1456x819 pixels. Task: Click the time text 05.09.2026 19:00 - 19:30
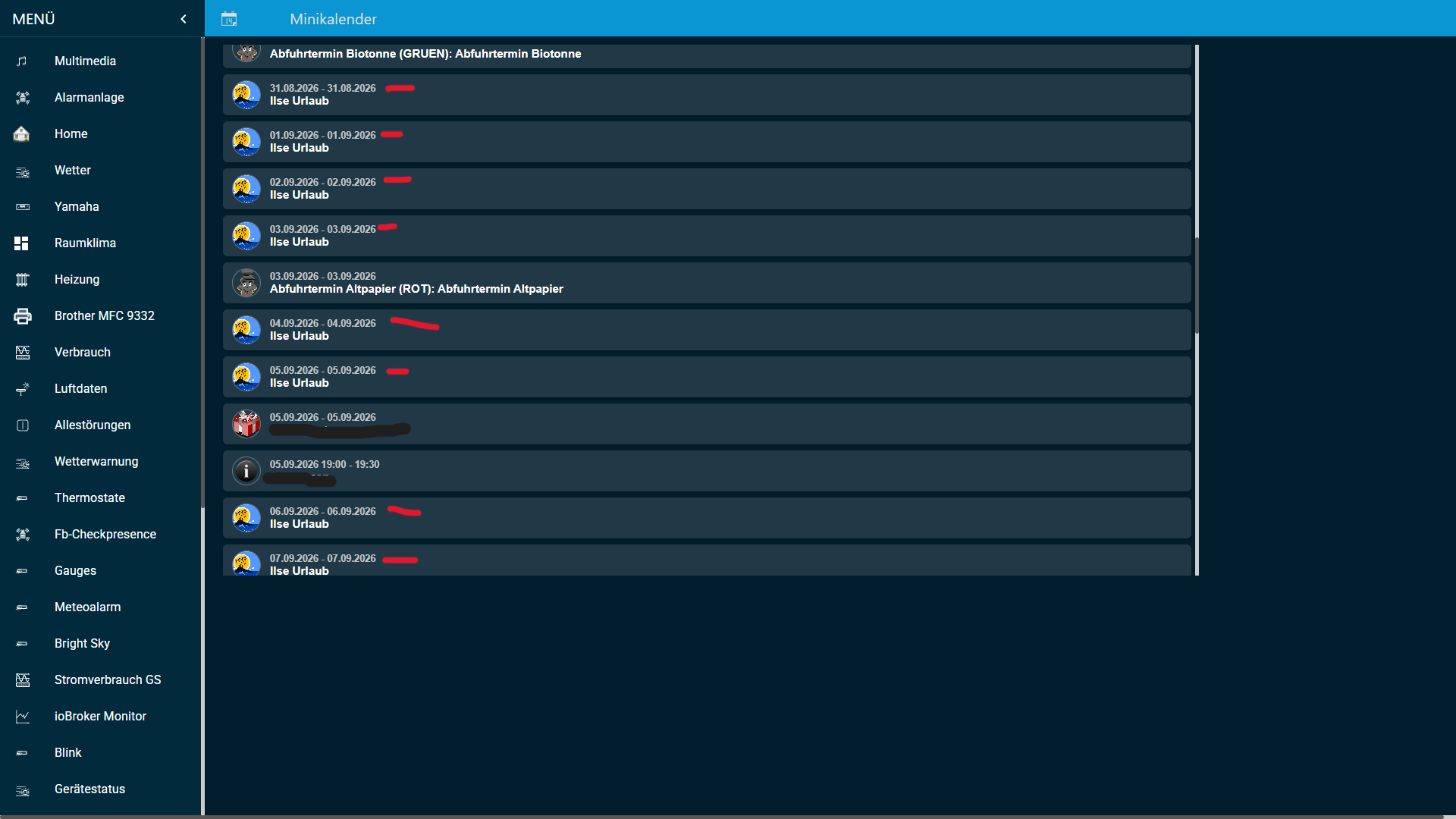[325, 464]
